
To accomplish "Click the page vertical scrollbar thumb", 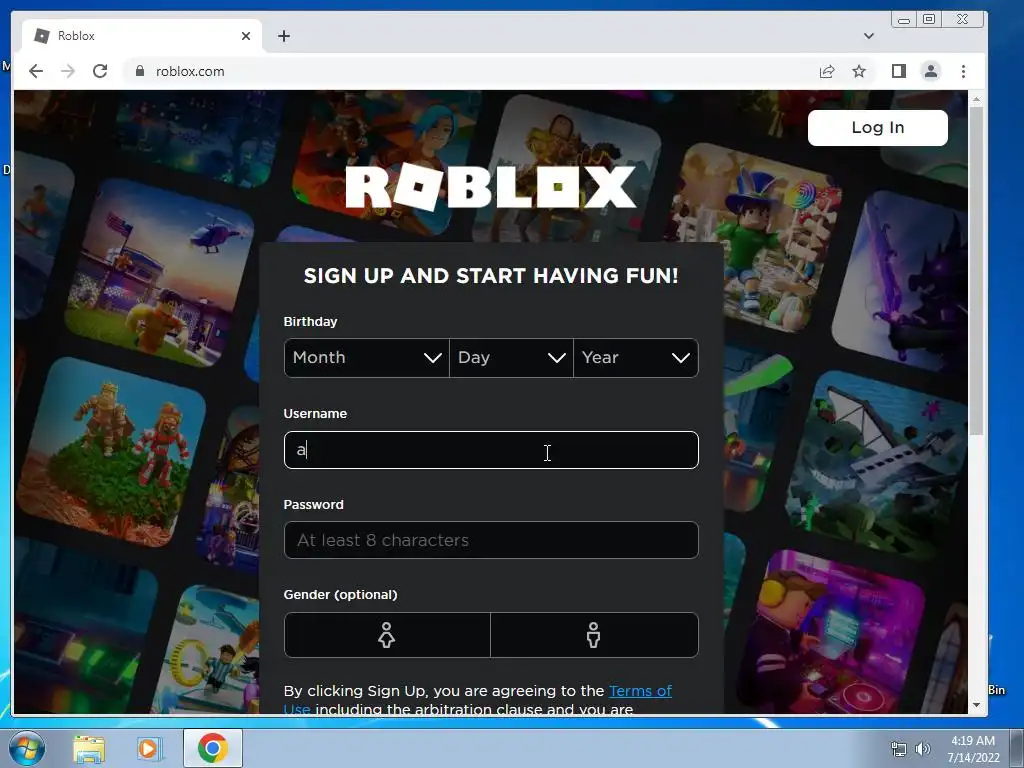I will coord(976,271).
